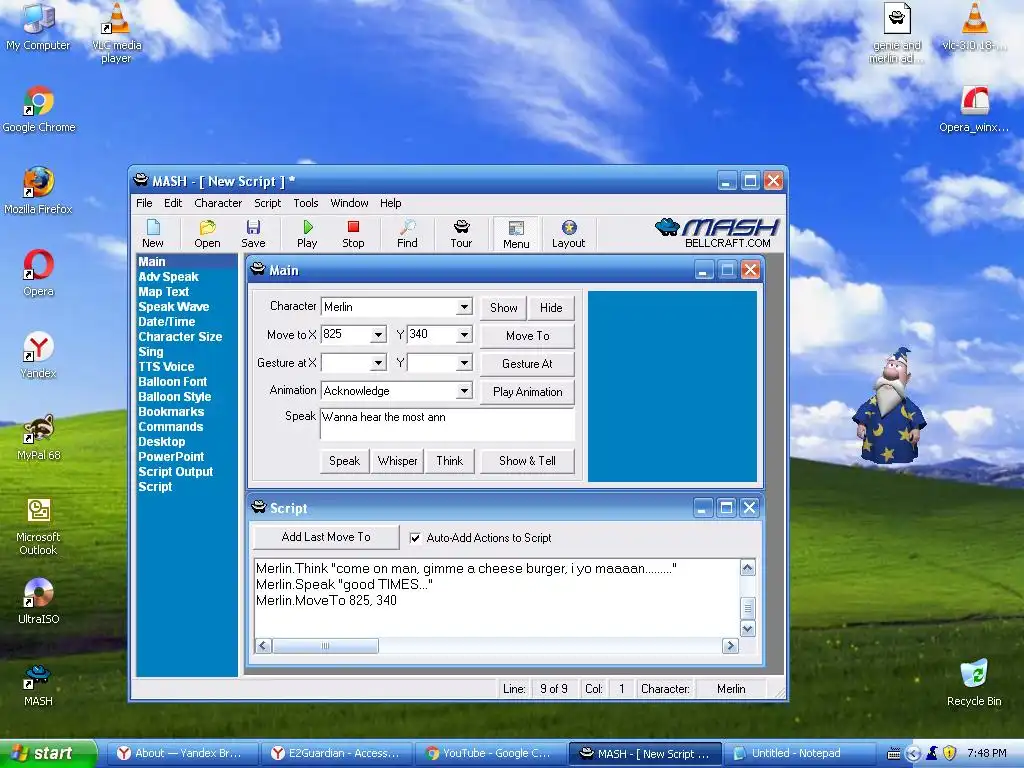The height and width of the screenshot is (768, 1024).
Task: Switch to YouTube - Google Chrome taskbar item
Action: click(x=490, y=754)
